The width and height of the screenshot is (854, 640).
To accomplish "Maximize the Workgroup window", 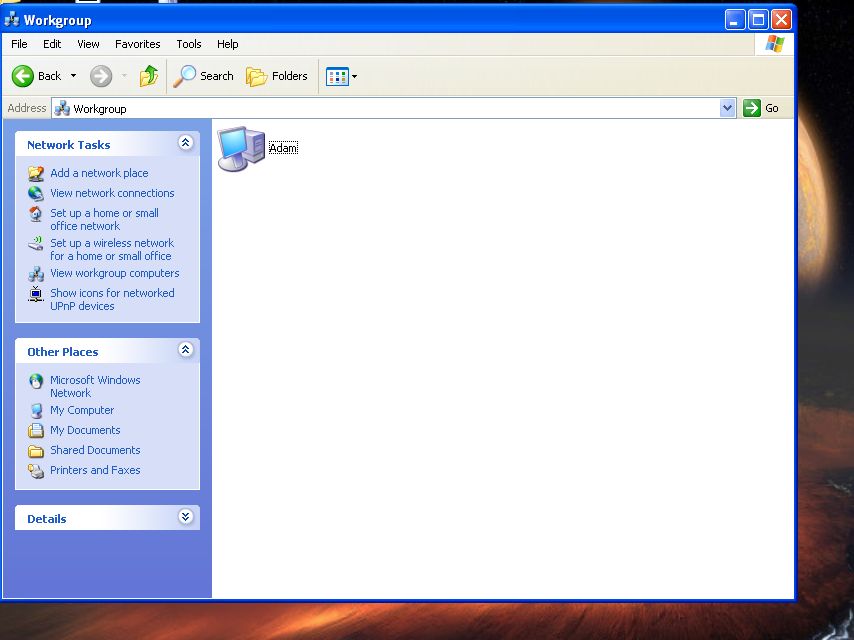I will [x=758, y=20].
